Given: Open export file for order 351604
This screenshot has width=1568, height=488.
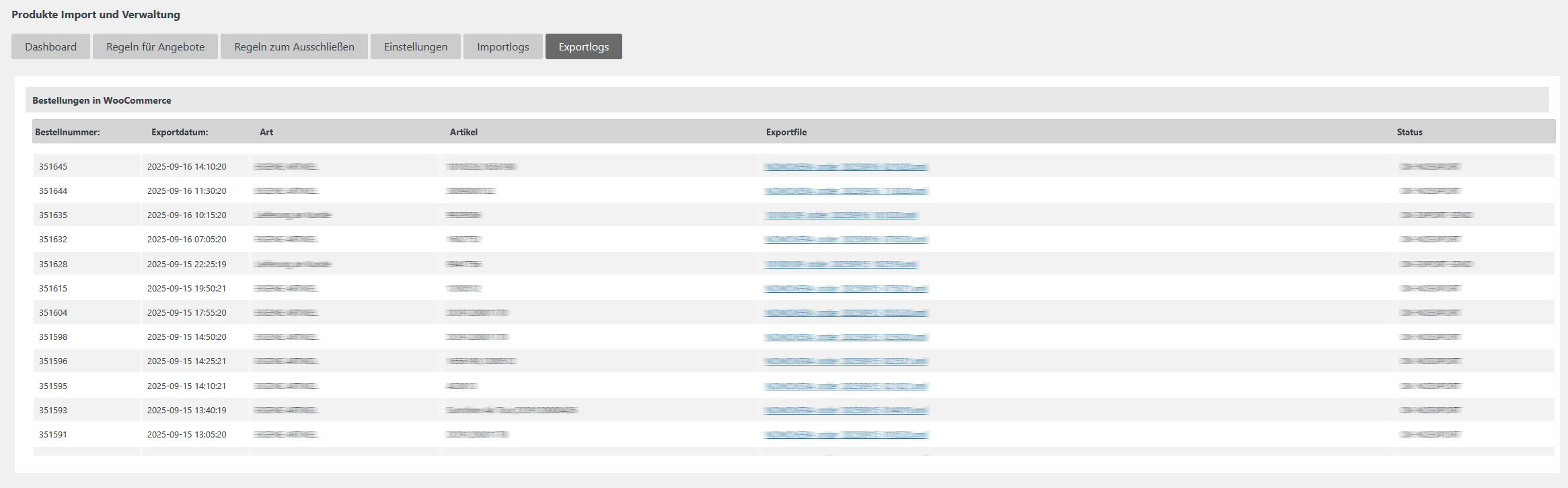Looking at the screenshot, I should [x=846, y=313].
